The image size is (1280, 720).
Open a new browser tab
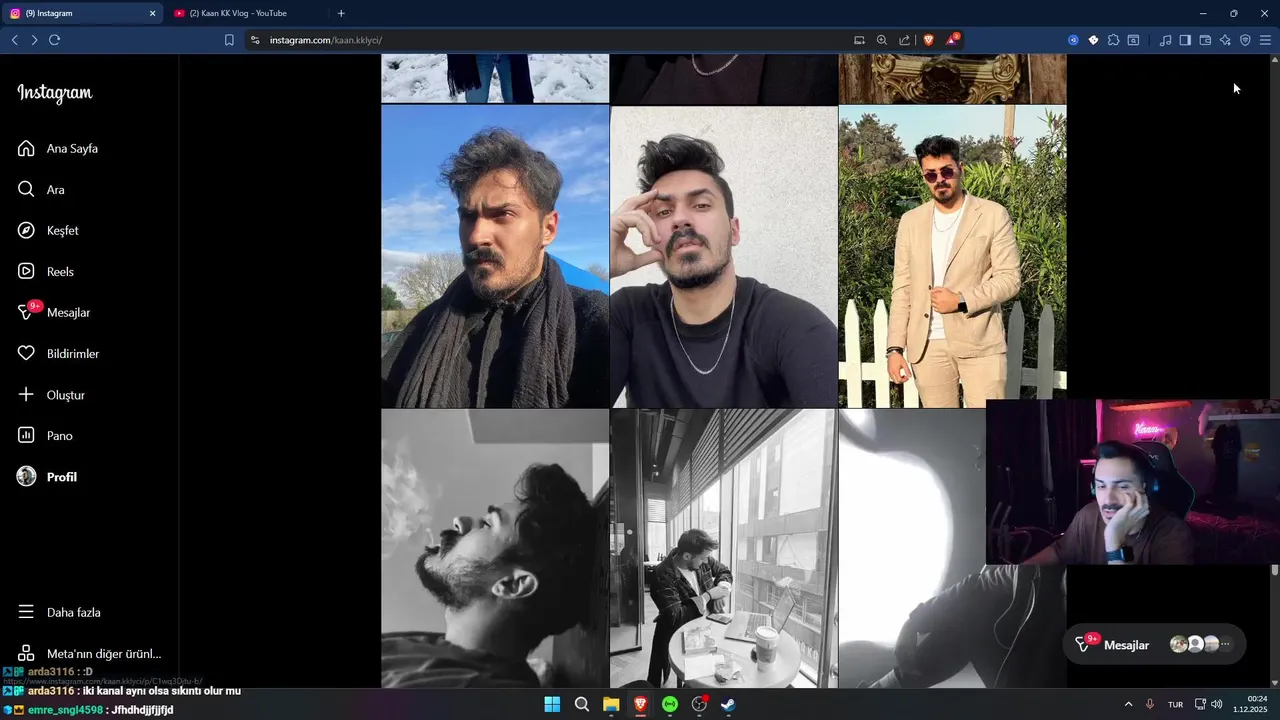coord(341,13)
